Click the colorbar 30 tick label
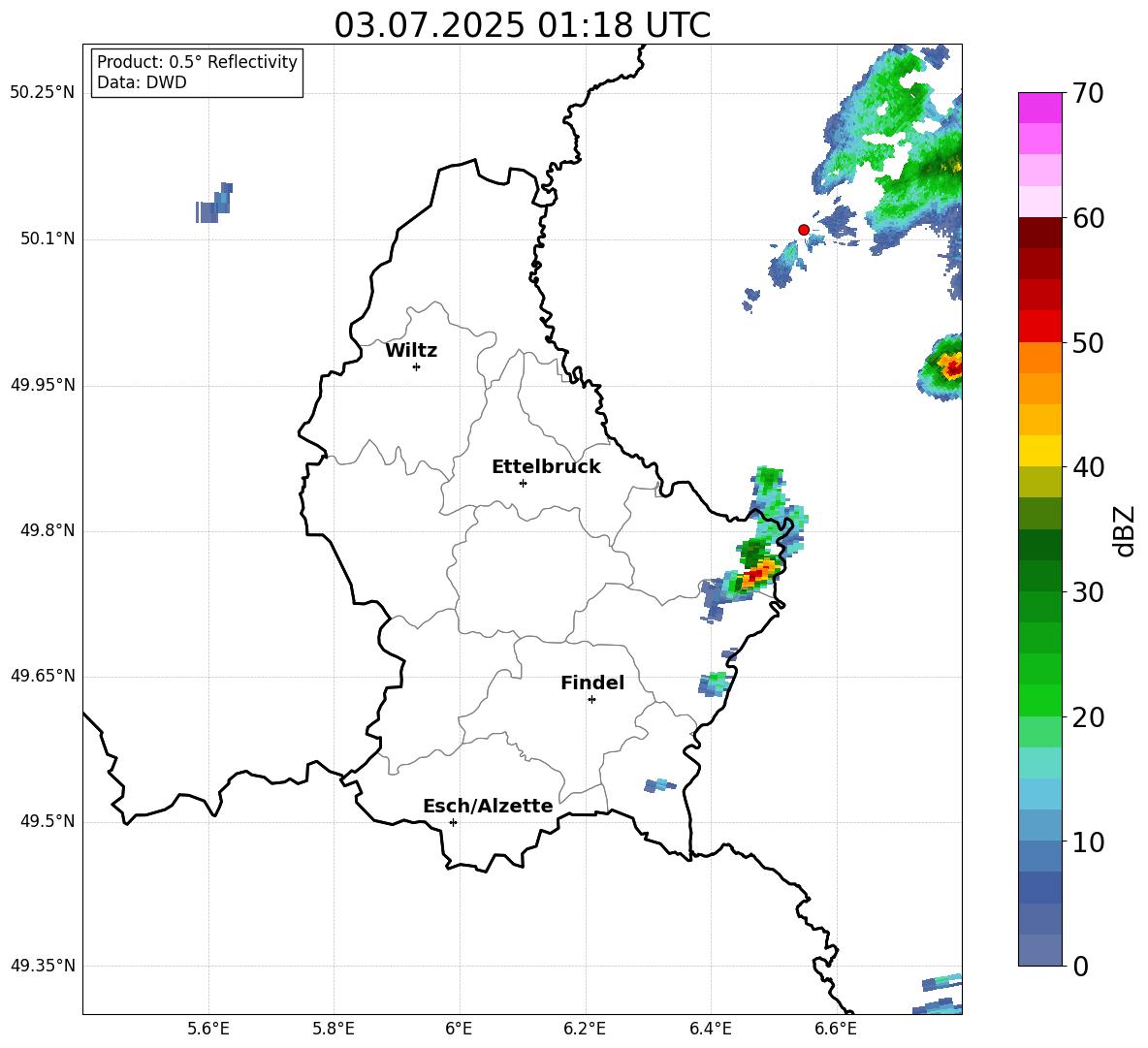The height and width of the screenshot is (1048, 1148). tap(1088, 592)
